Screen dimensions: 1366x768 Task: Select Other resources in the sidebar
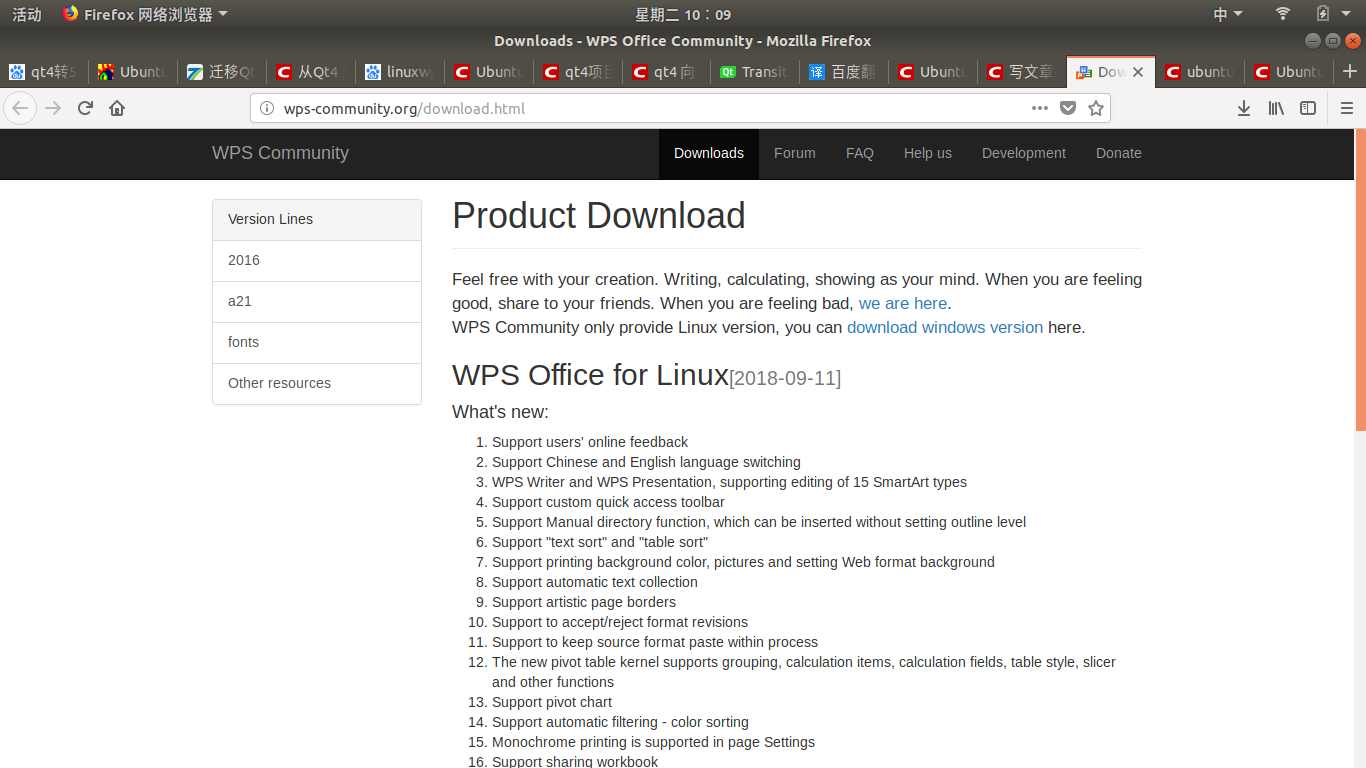(317, 383)
